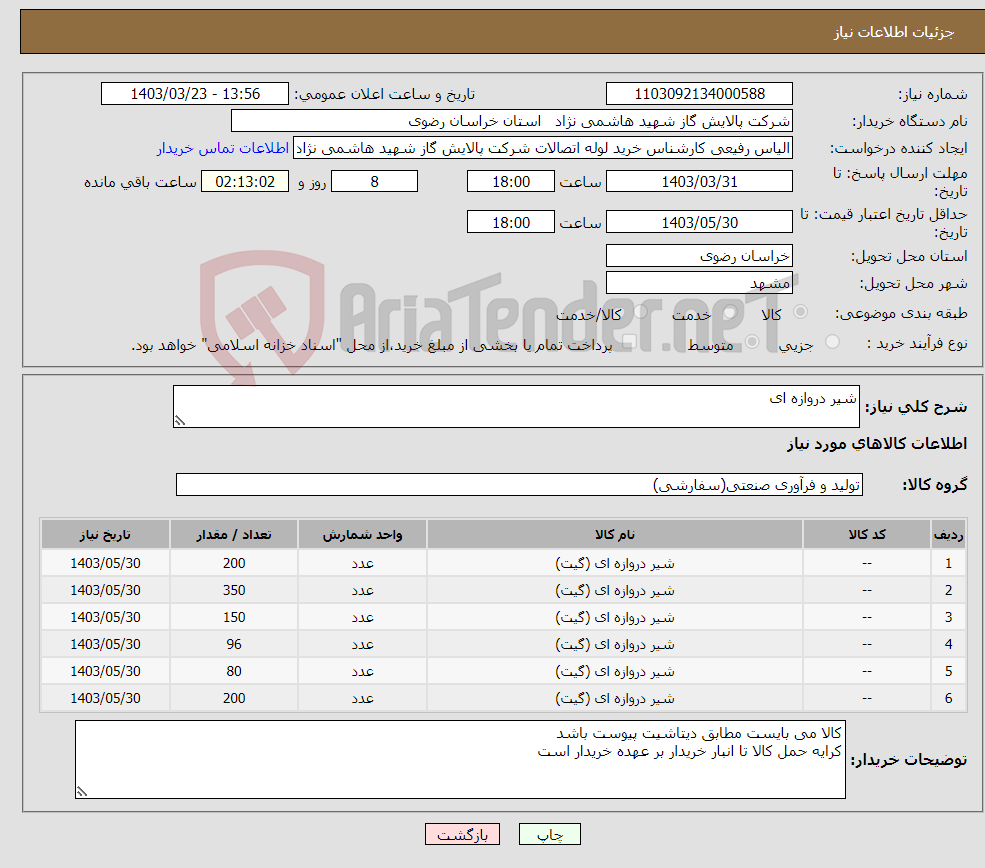
Task: Click quantity 80 in row 5
Action: pyautogui.click(x=234, y=671)
